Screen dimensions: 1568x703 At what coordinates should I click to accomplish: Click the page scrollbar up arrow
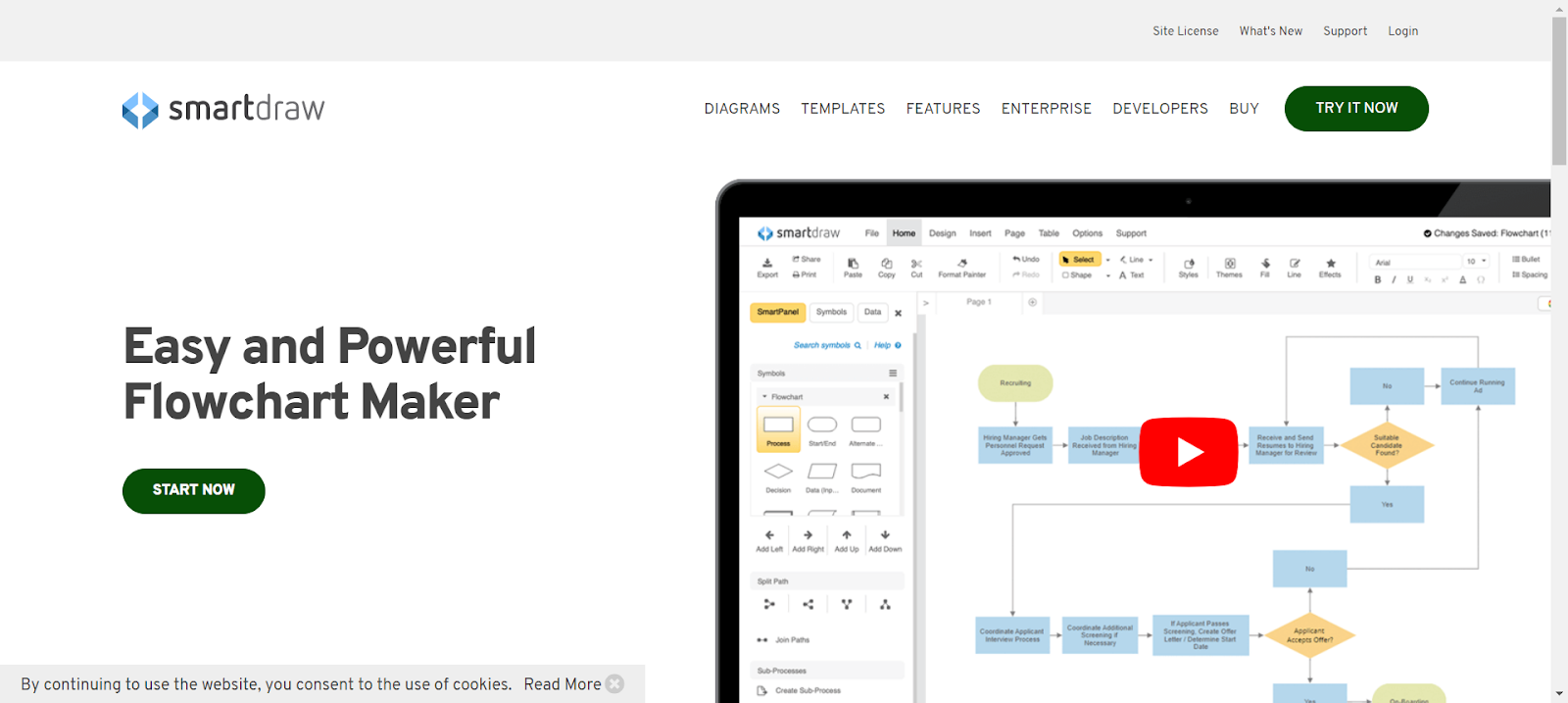(x=1559, y=8)
